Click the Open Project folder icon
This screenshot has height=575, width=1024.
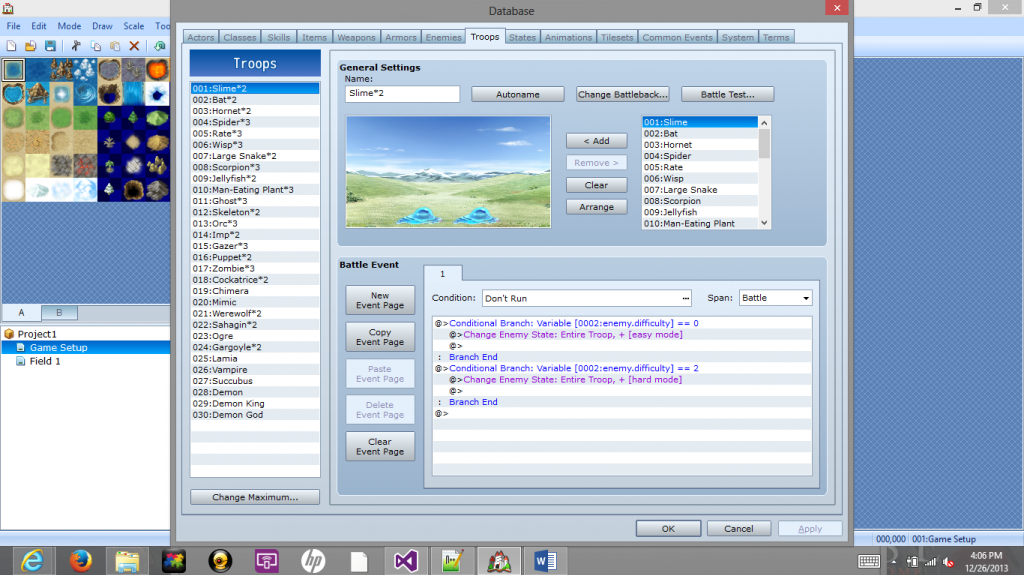click(30, 46)
